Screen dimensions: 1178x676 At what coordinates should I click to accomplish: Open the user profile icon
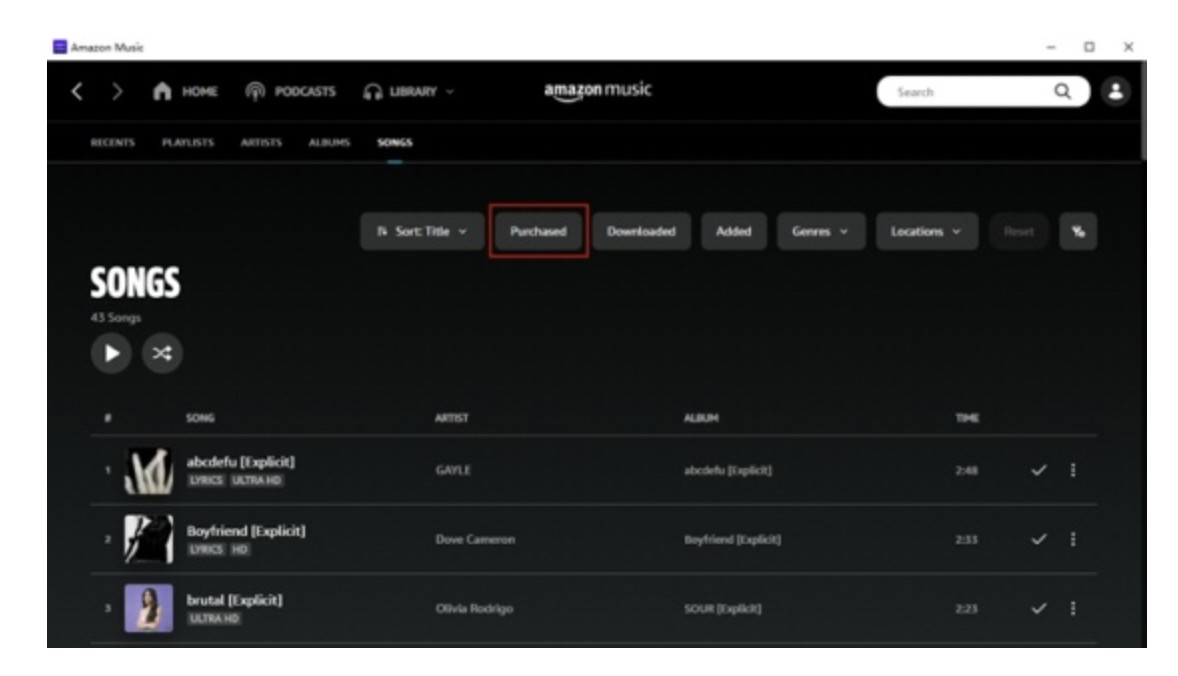1116,92
